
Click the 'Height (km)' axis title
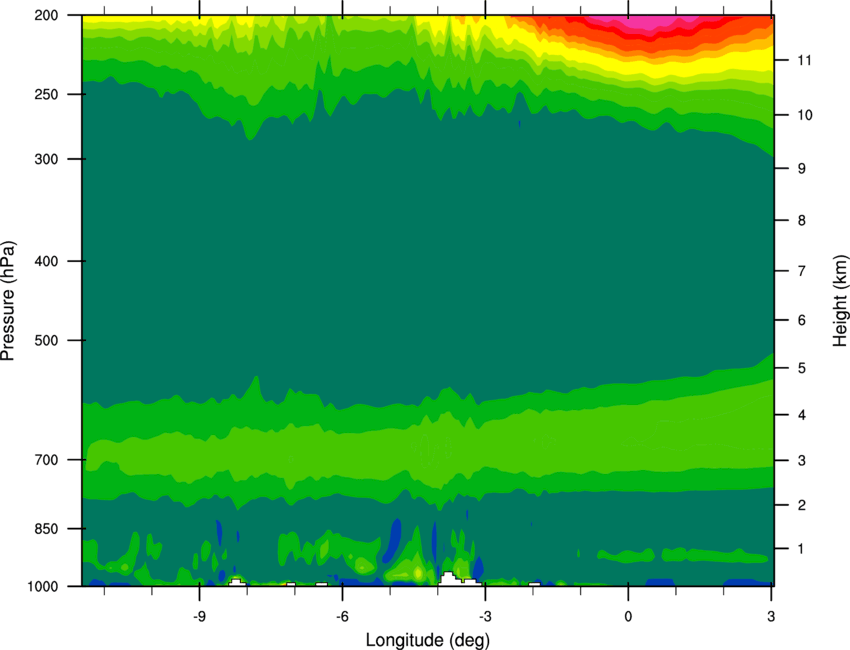840,301
